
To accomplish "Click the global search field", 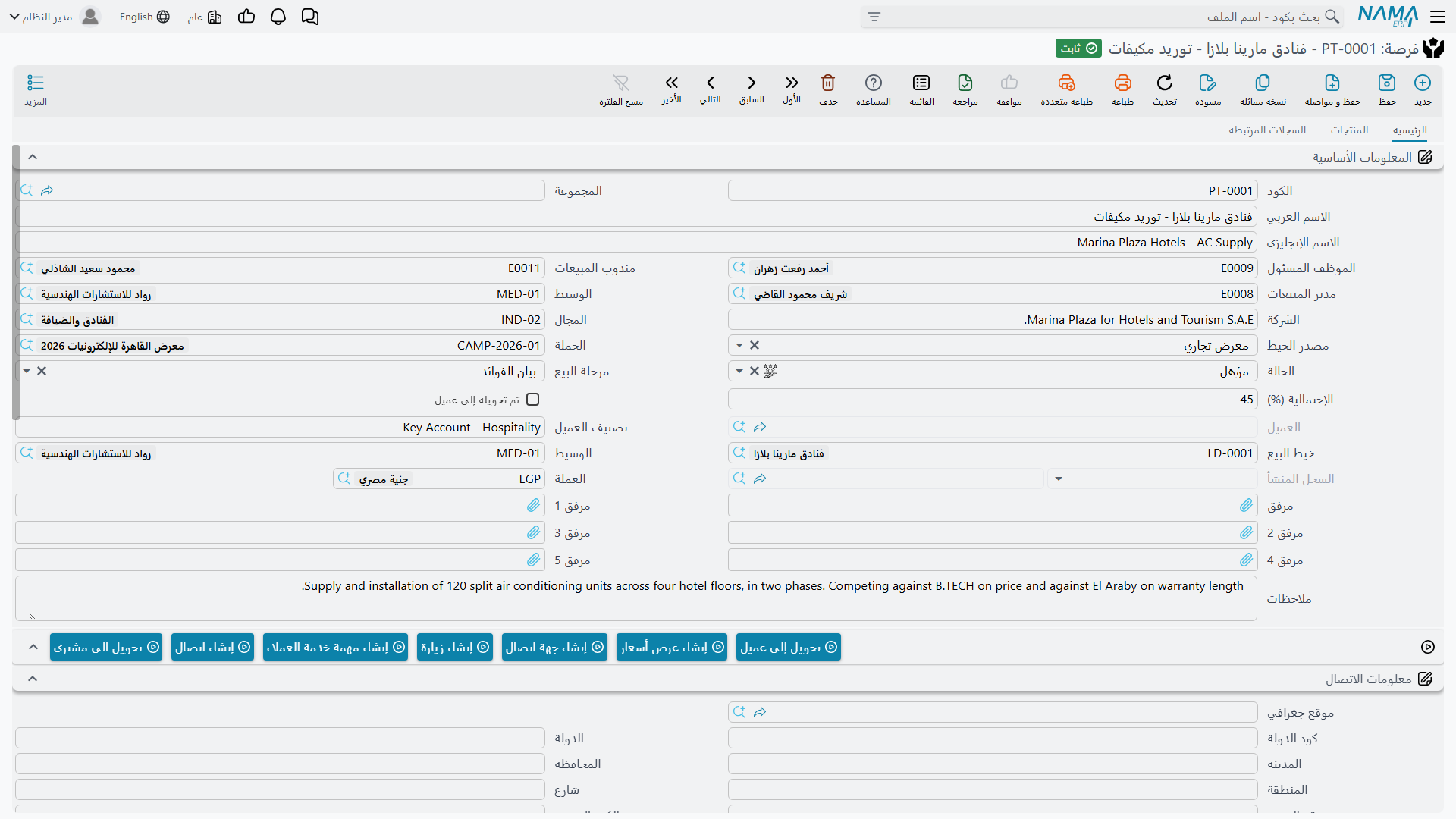I will tap(1102, 17).
